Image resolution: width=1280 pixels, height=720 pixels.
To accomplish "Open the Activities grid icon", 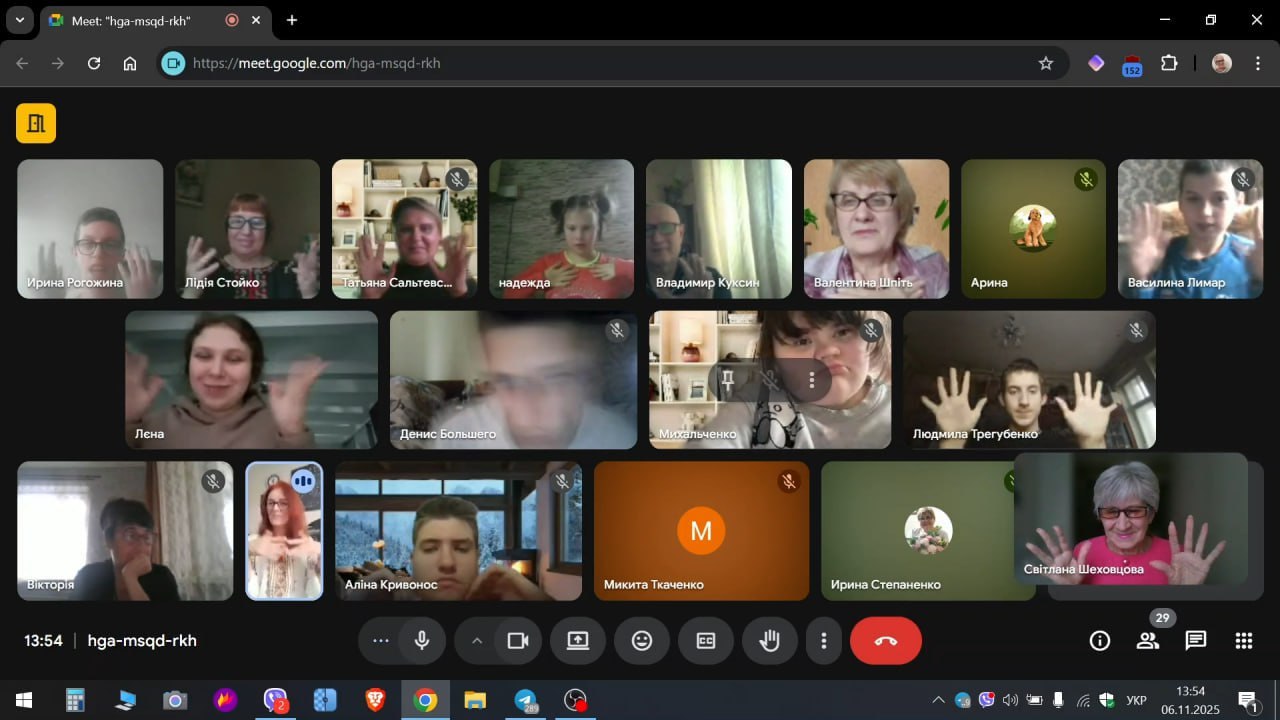I will tap(1243, 641).
